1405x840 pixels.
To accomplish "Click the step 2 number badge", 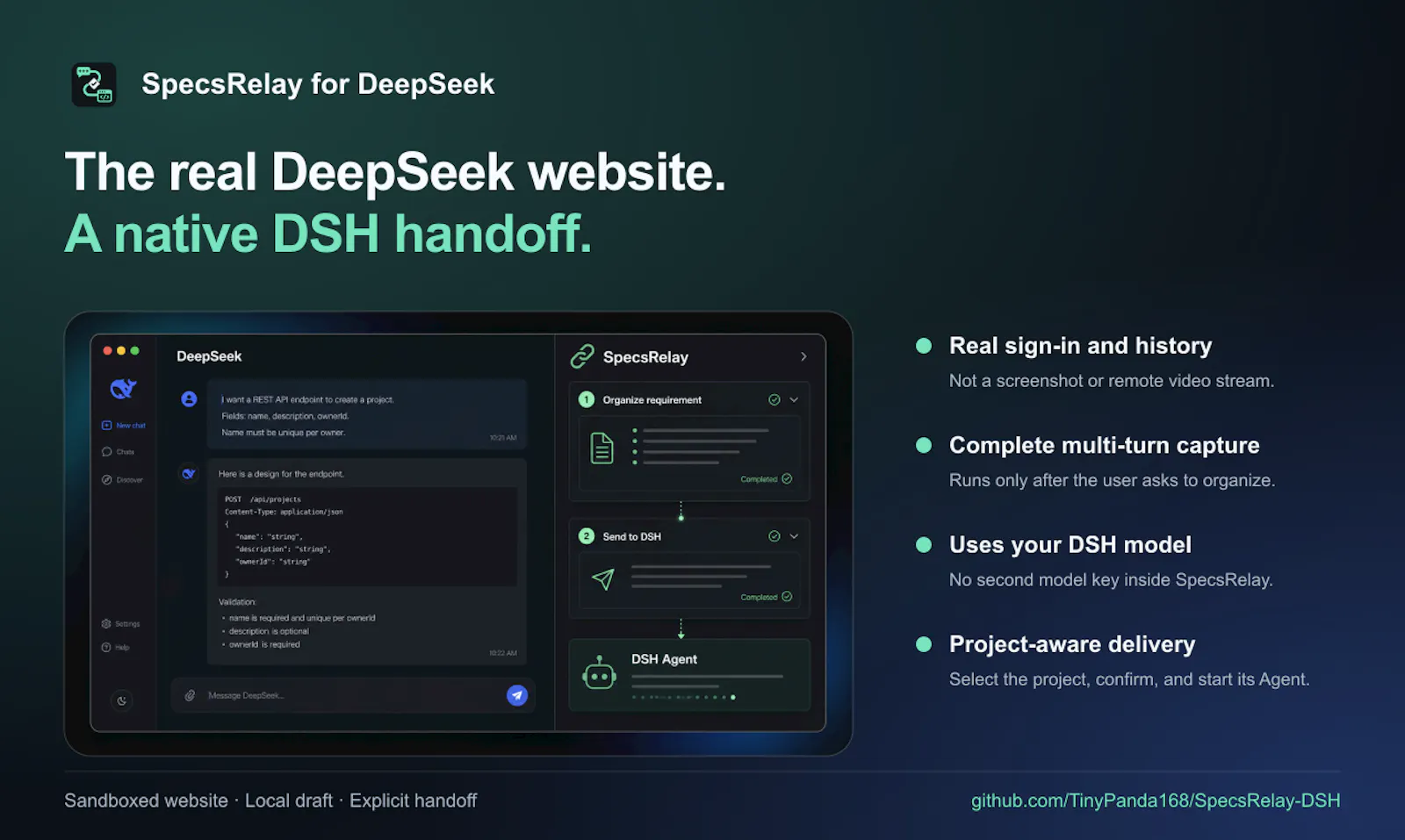I will 587,536.
